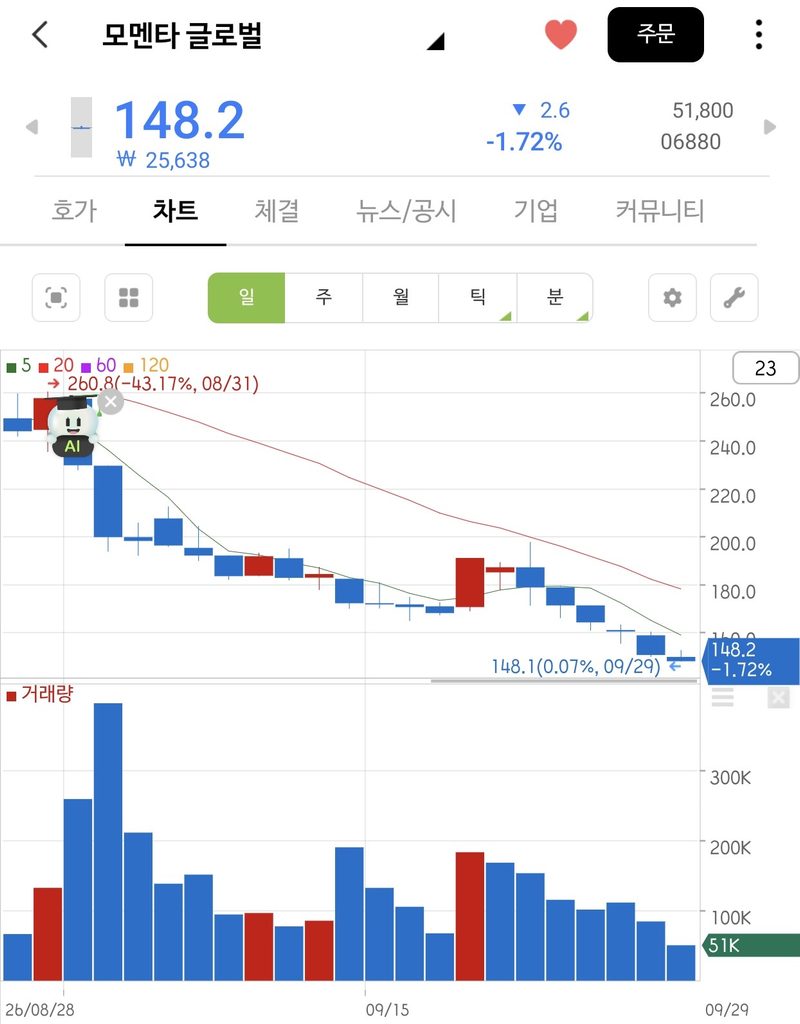Viewport: 800px width, 1024px height.
Task: Open the 커뮤니티 tab
Action: pos(660,211)
